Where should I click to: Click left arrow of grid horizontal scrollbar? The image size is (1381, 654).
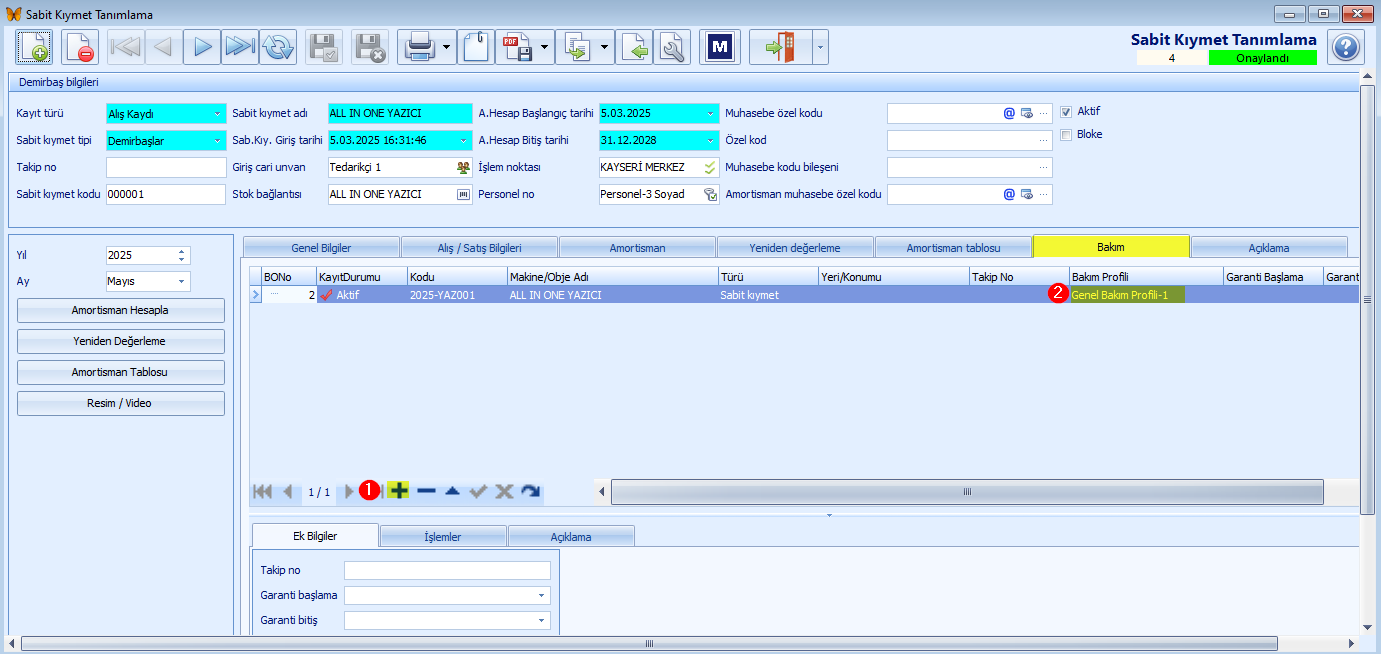coord(601,491)
